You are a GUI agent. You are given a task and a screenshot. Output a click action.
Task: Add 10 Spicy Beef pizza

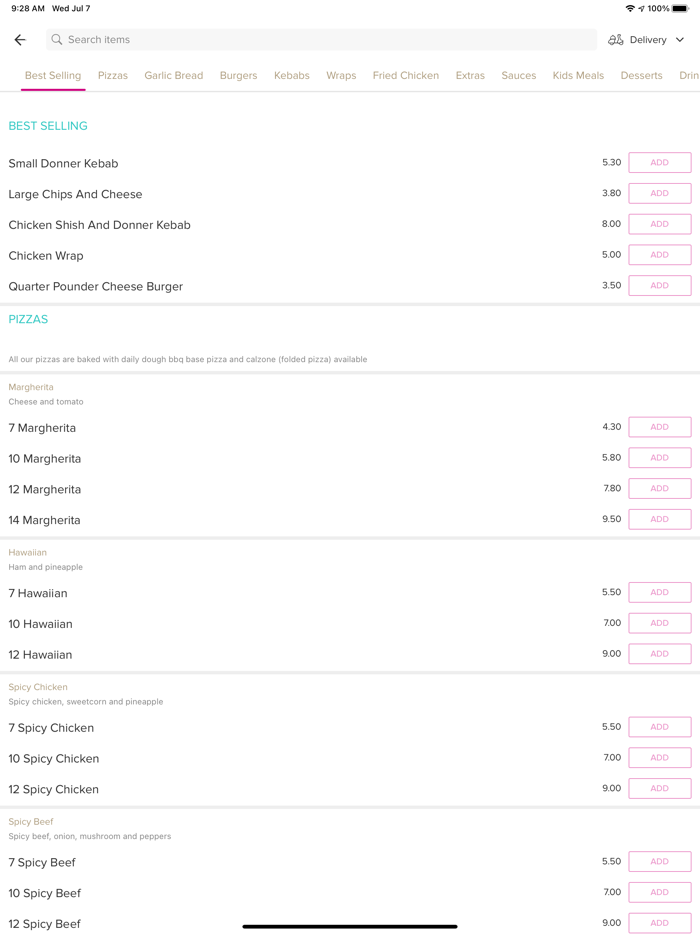(659, 892)
